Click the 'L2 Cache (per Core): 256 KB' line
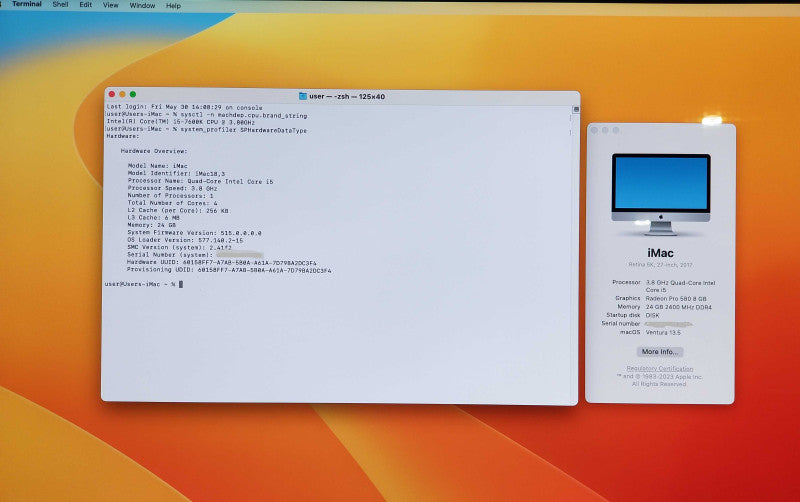The width and height of the screenshot is (800, 502). click(x=178, y=210)
